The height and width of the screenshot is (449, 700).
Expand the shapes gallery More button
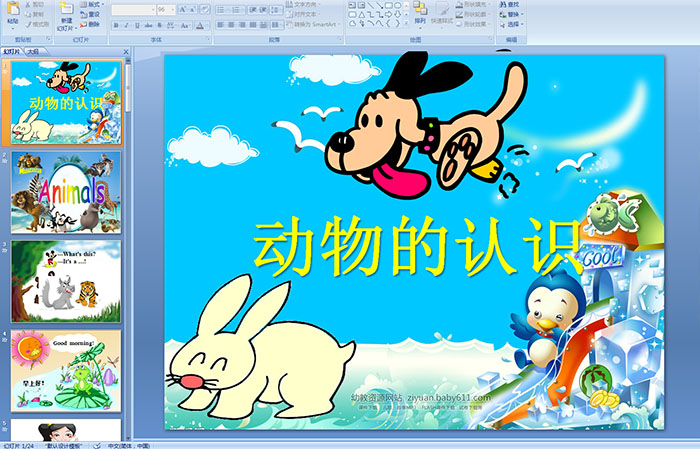tap(406, 23)
